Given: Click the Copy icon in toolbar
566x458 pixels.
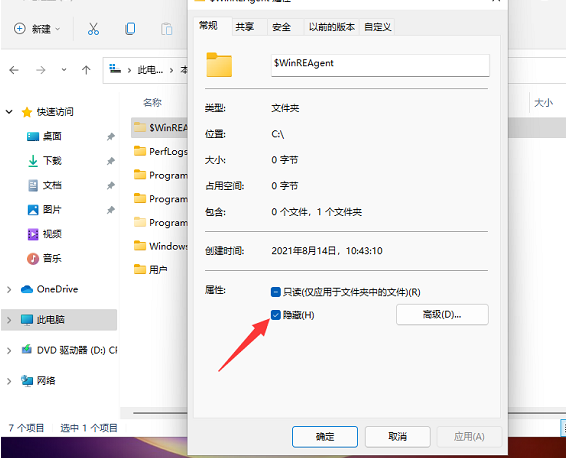Looking at the screenshot, I should [130, 29].
